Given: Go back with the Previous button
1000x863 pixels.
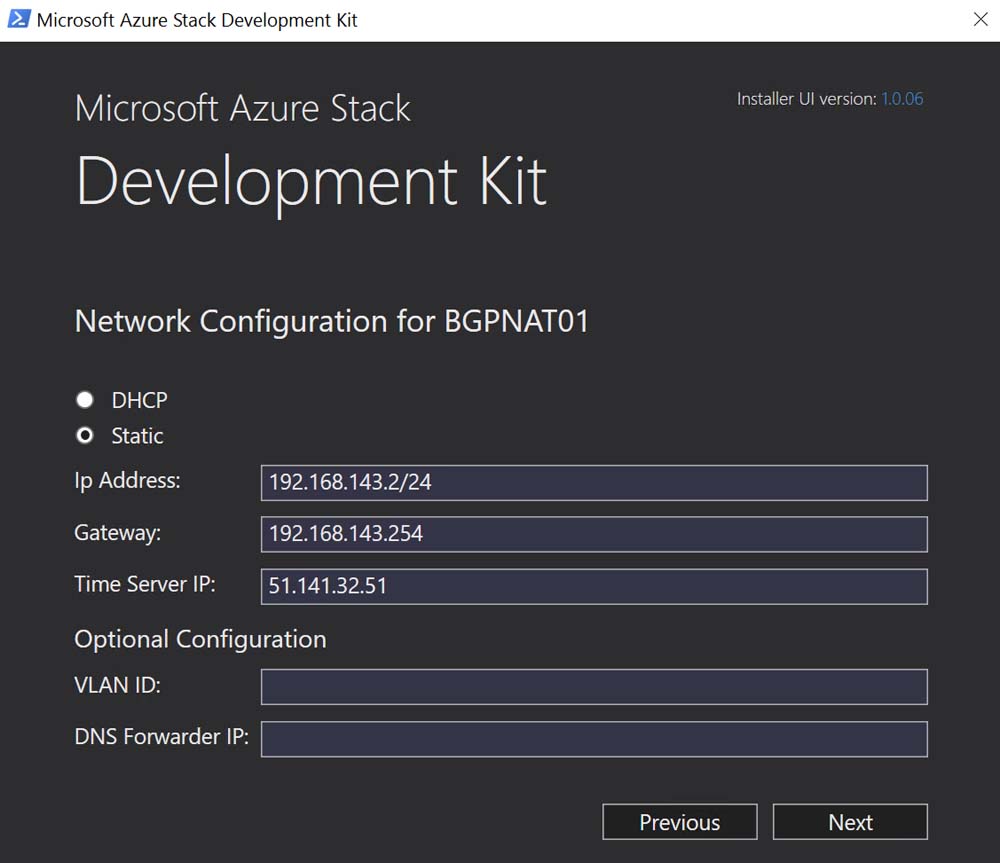Looking at the screenshot, I should [679, 822].
